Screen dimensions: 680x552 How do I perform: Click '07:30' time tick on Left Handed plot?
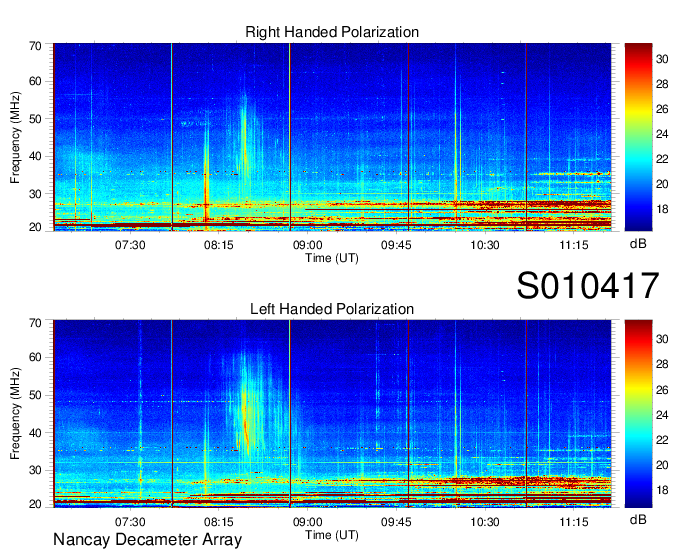coord(130,522)
